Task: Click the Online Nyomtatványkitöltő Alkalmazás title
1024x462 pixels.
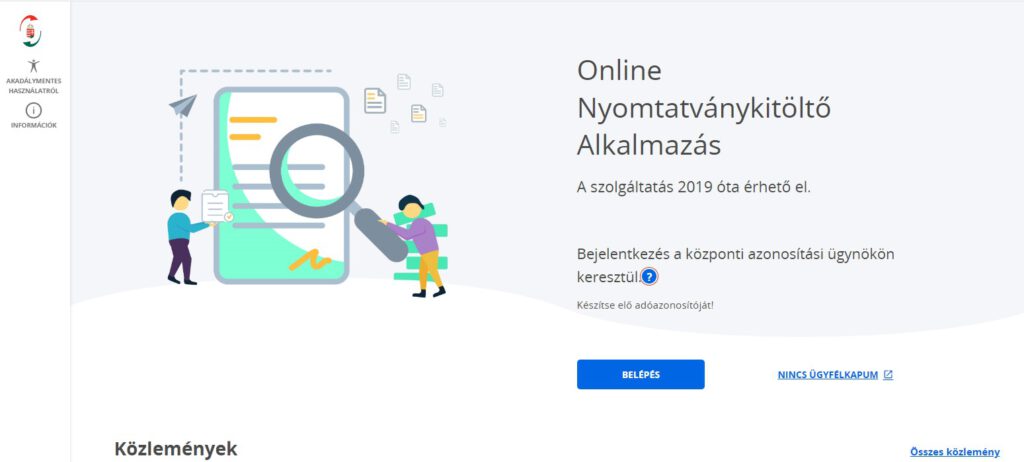Action: (704, 108)
